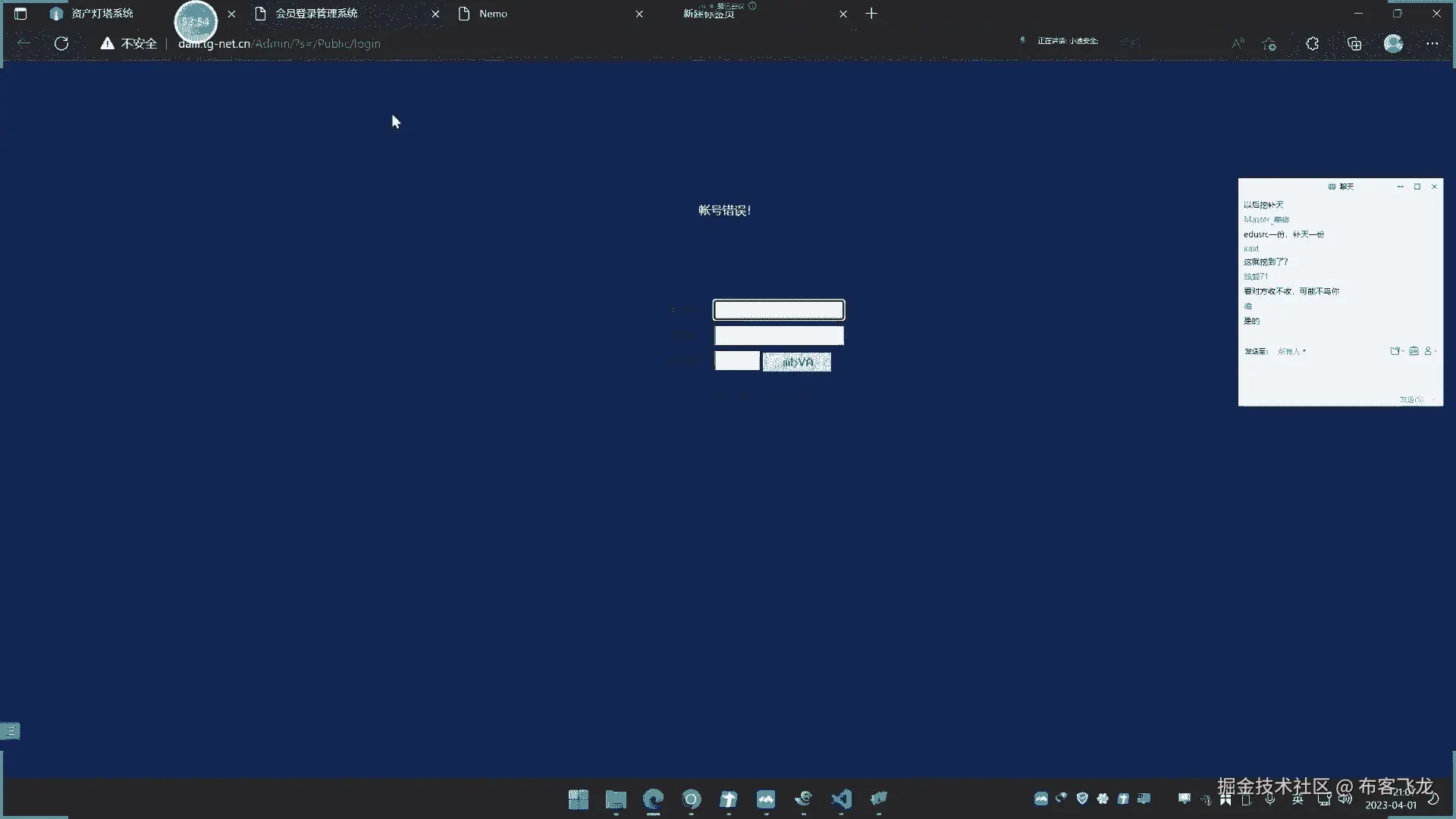Open the Edge settings three-dot menu
This screenshot has width=1456, height=819.
click(x=1432, y=43)
